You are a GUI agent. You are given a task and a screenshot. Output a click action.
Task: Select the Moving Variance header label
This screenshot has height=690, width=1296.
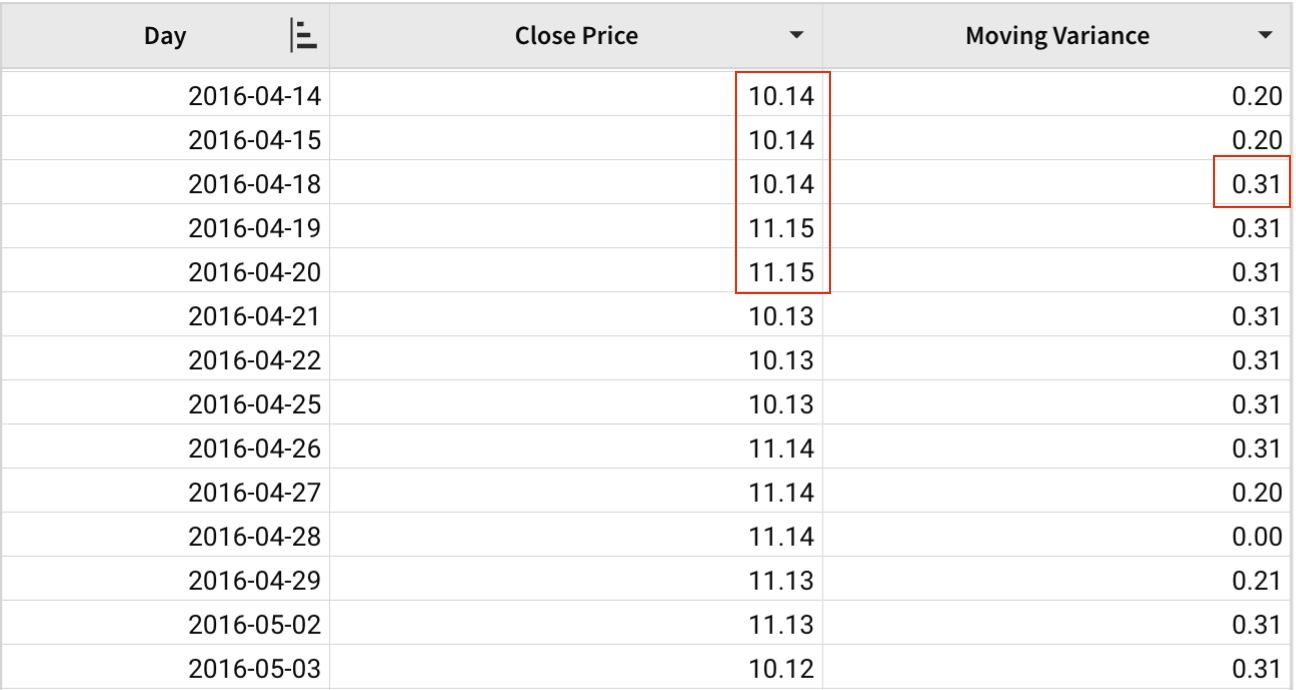[x=1057, y=37]
